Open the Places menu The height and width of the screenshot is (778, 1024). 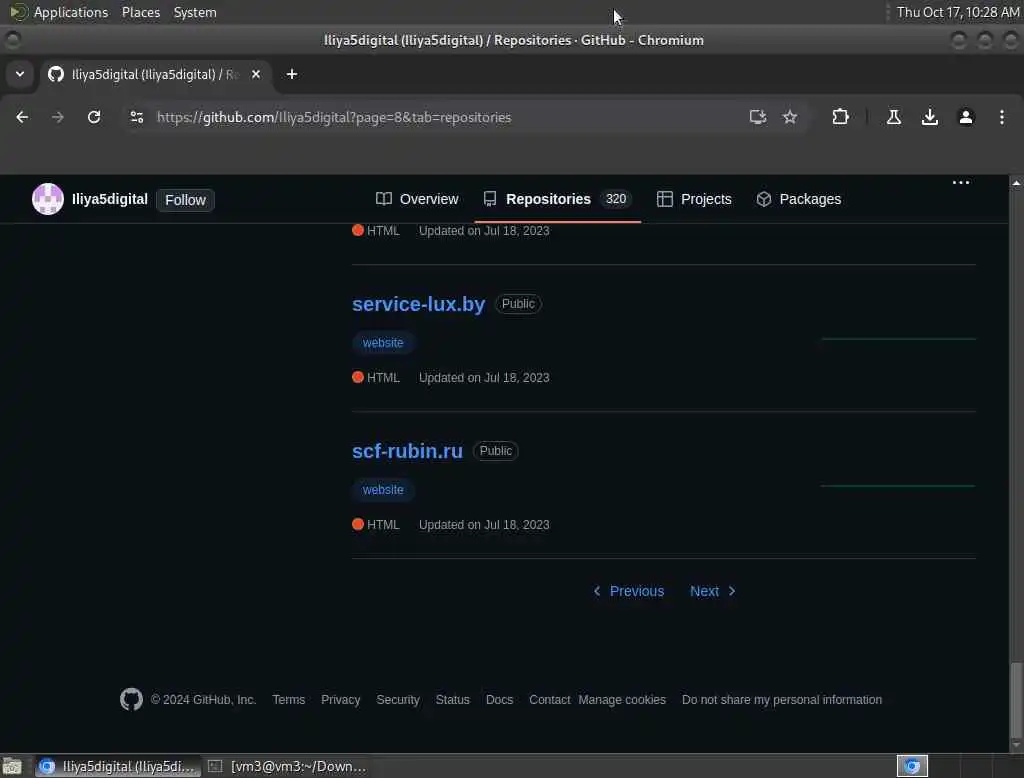tap(140, 12)
